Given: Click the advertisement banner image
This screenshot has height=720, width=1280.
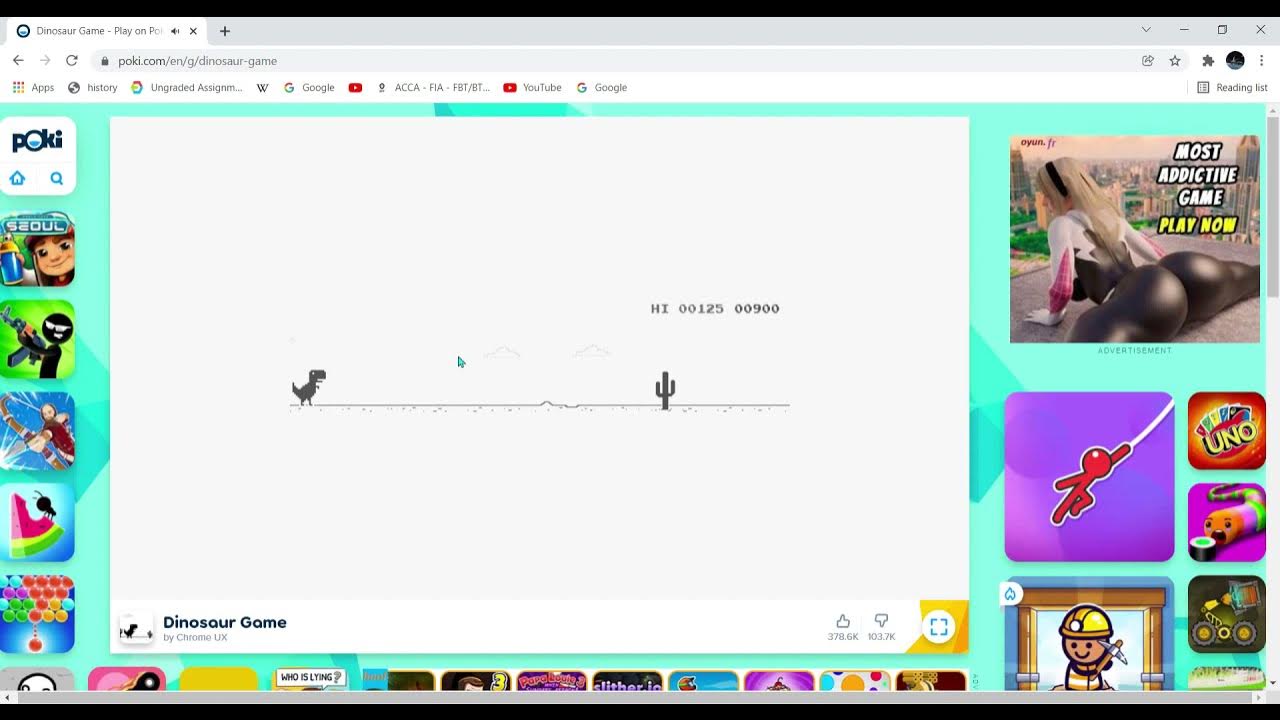Looking at the screenshot, I should point(1135,239).
